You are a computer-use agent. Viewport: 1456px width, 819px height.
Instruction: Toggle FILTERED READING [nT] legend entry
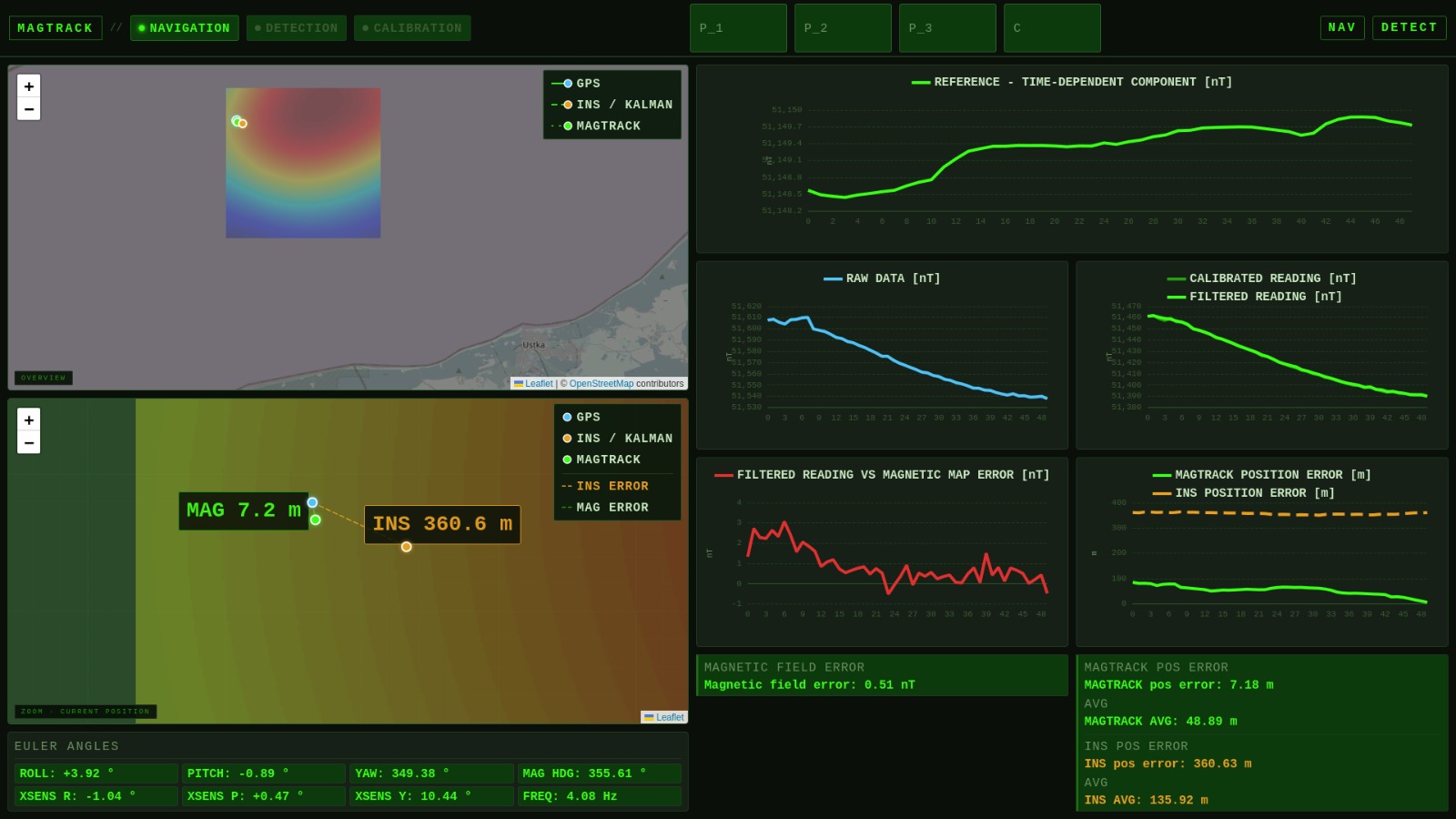1254,297
